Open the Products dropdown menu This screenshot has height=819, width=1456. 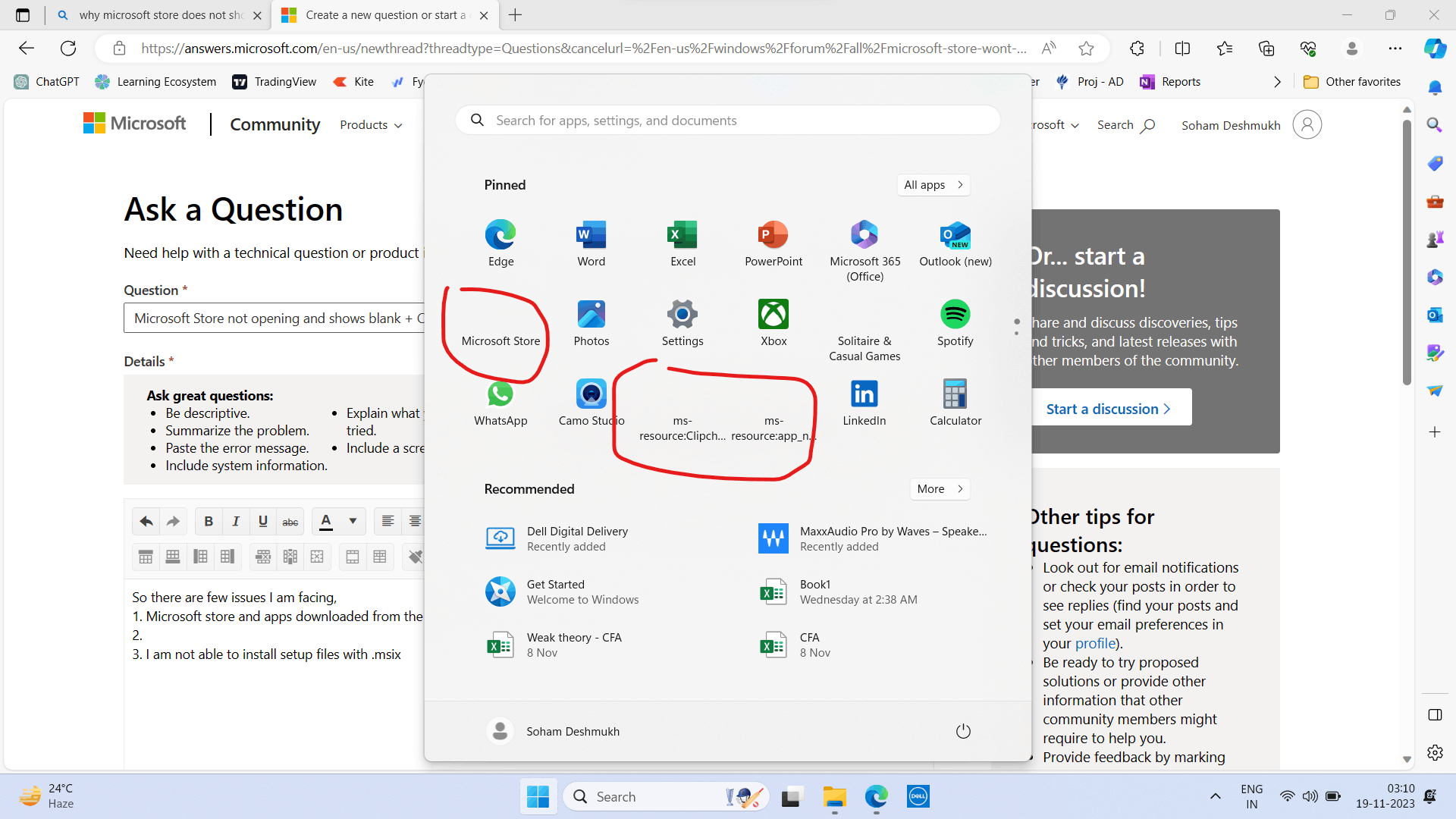click(x=371, y=125)
